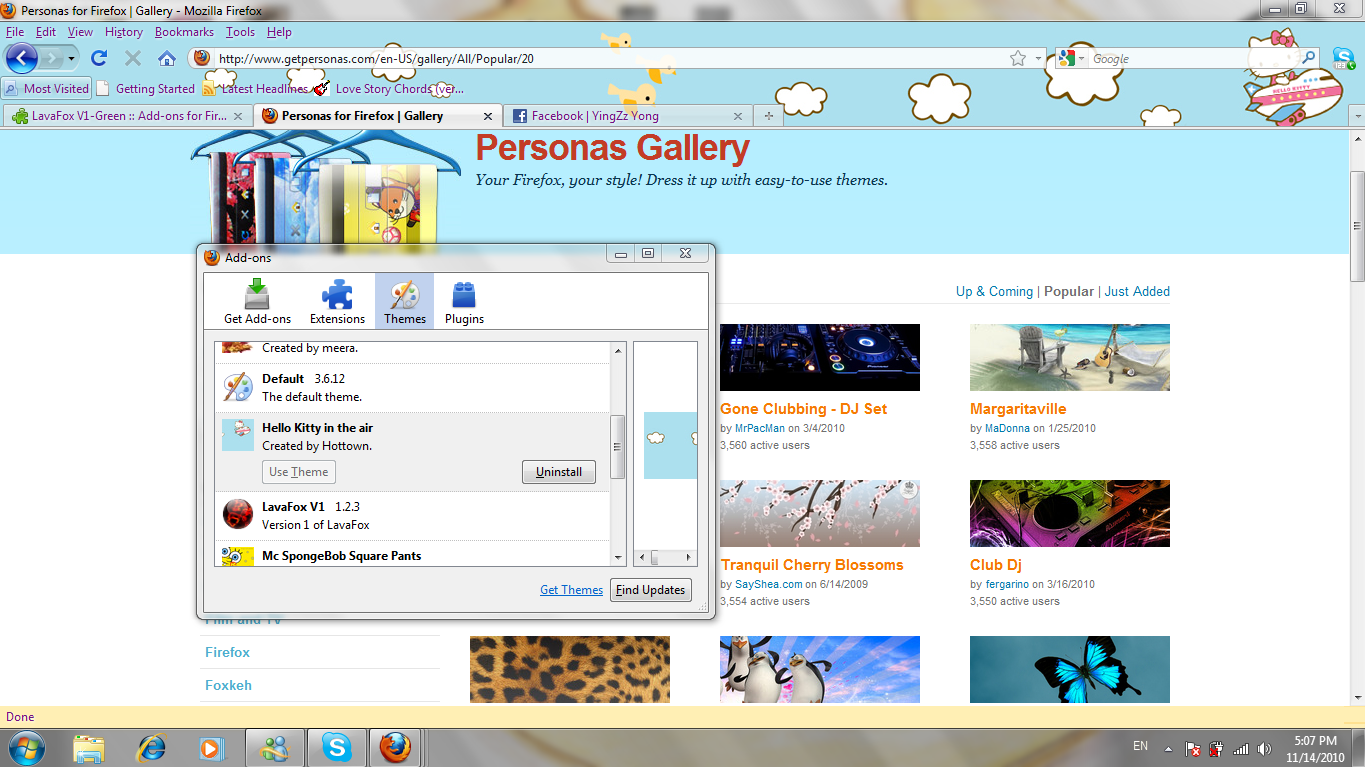Click the Find Updates button
The image size is (1365, 767).
(x=650, y=590)
